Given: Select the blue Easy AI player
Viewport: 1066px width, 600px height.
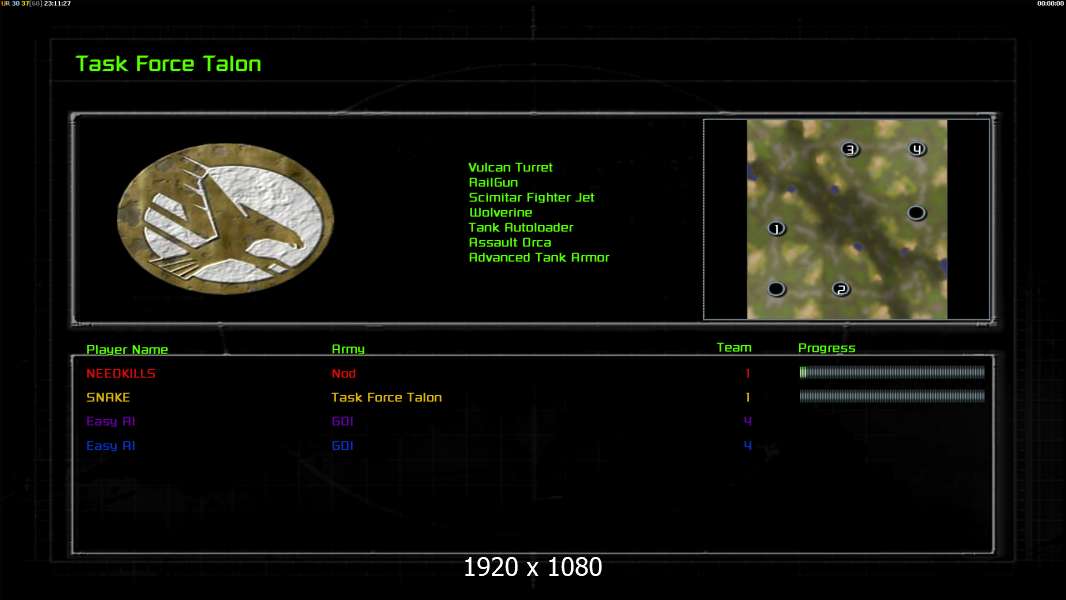Looking at the screenshot, I should click(x=111, y=446).
